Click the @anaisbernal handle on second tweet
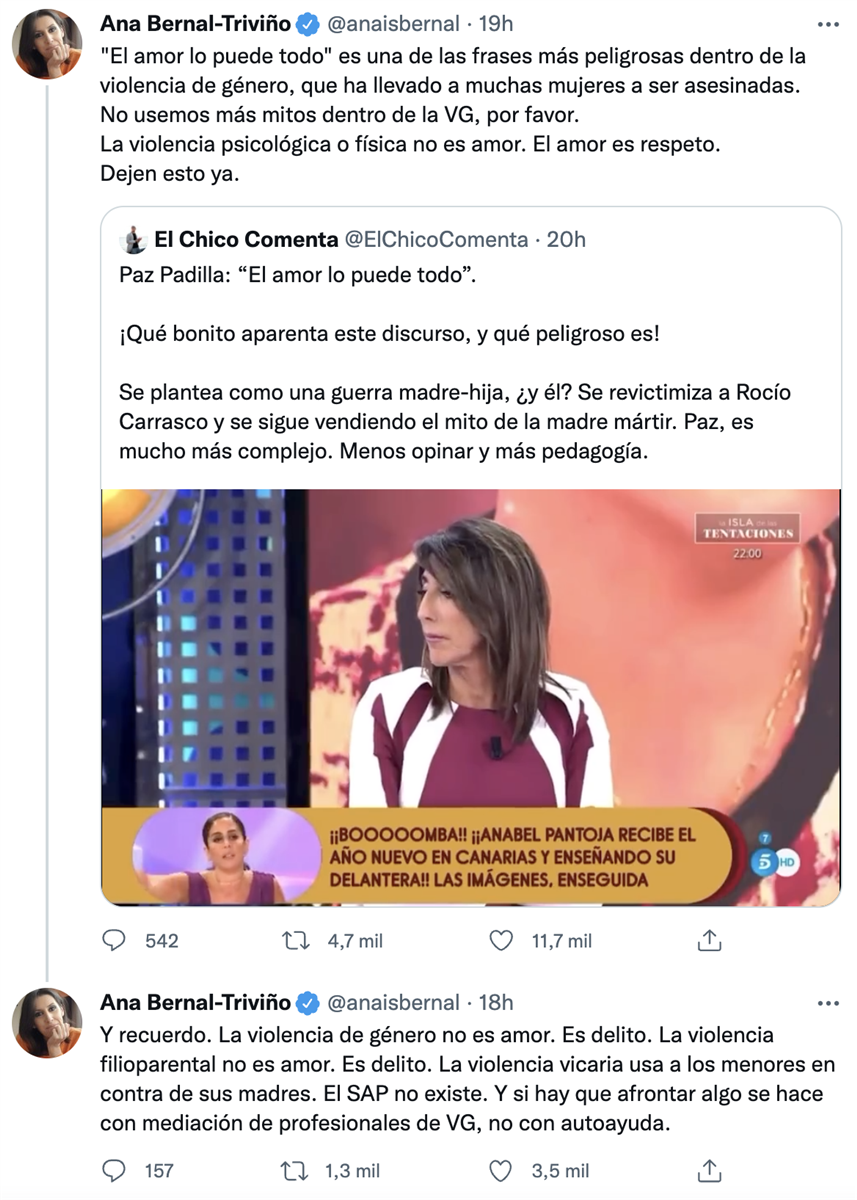 393,1002
